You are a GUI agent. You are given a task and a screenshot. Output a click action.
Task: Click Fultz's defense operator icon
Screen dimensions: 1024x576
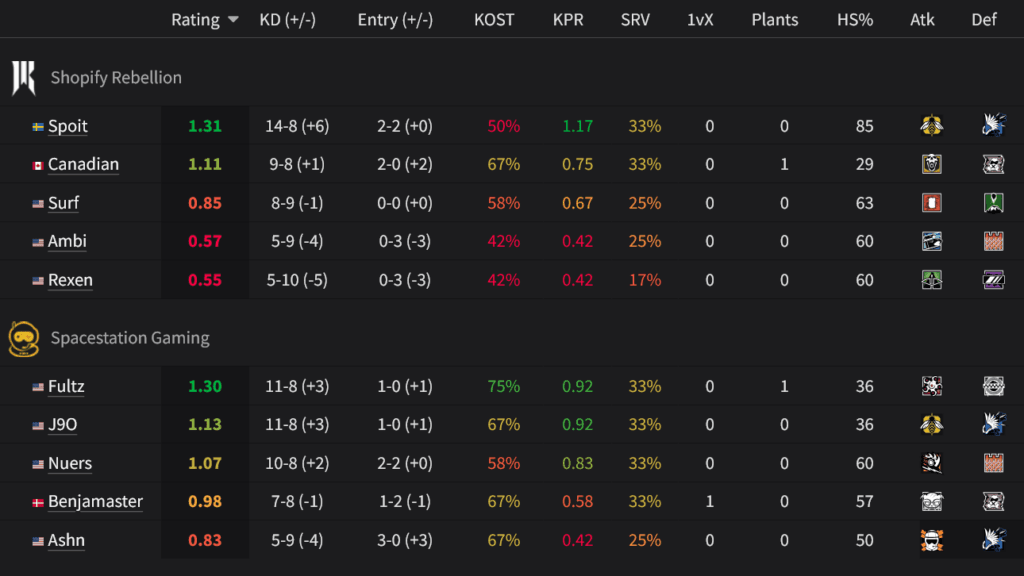(x=993, y=386)
